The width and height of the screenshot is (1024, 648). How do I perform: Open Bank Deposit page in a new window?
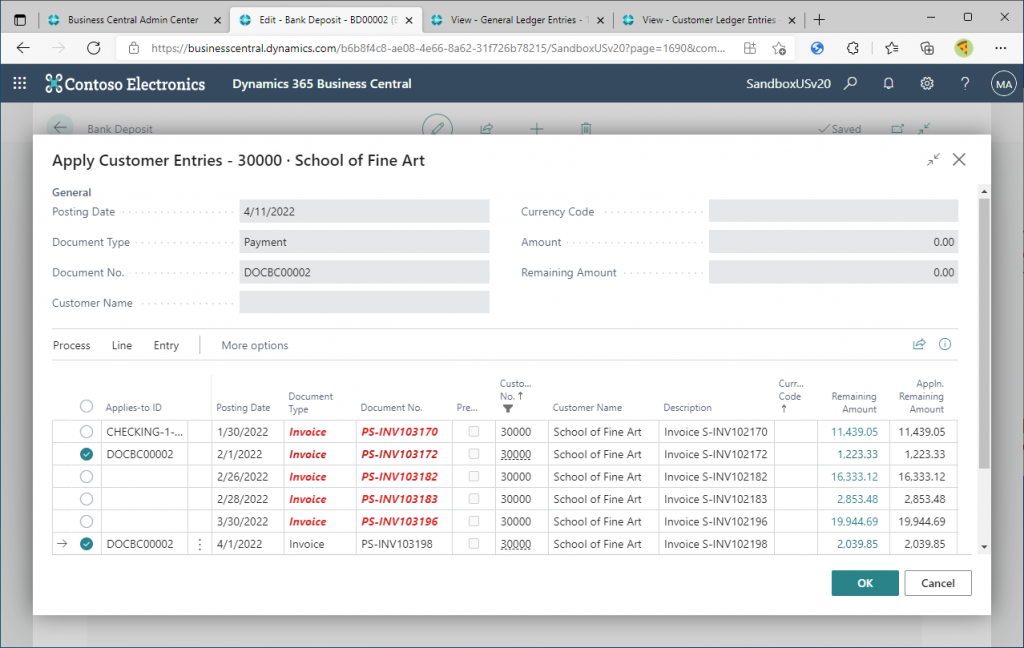coord(898,129)
